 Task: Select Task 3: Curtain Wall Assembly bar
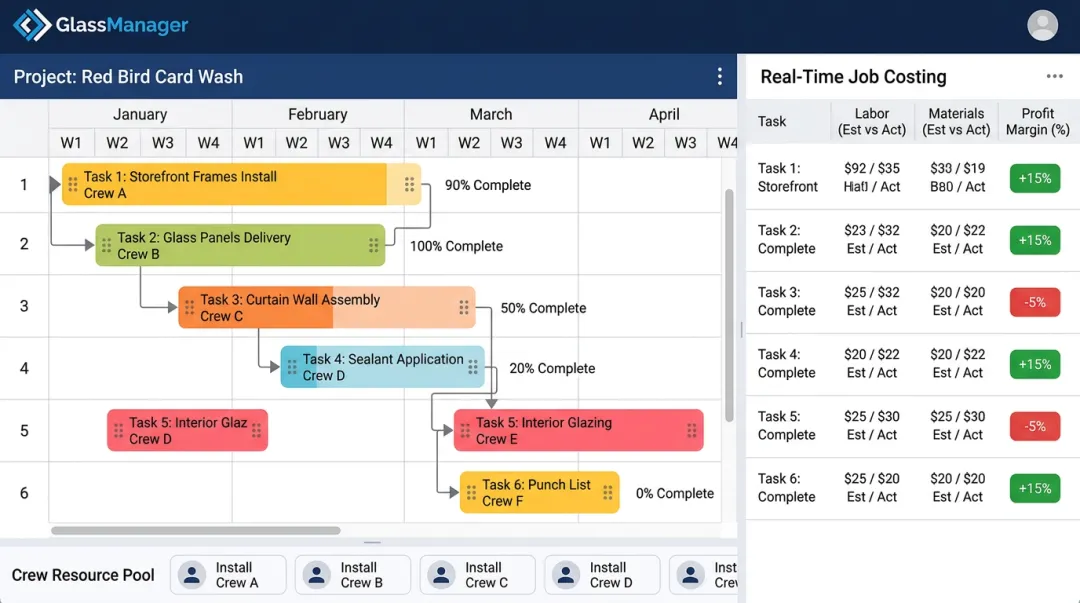(x=326, y=307)
